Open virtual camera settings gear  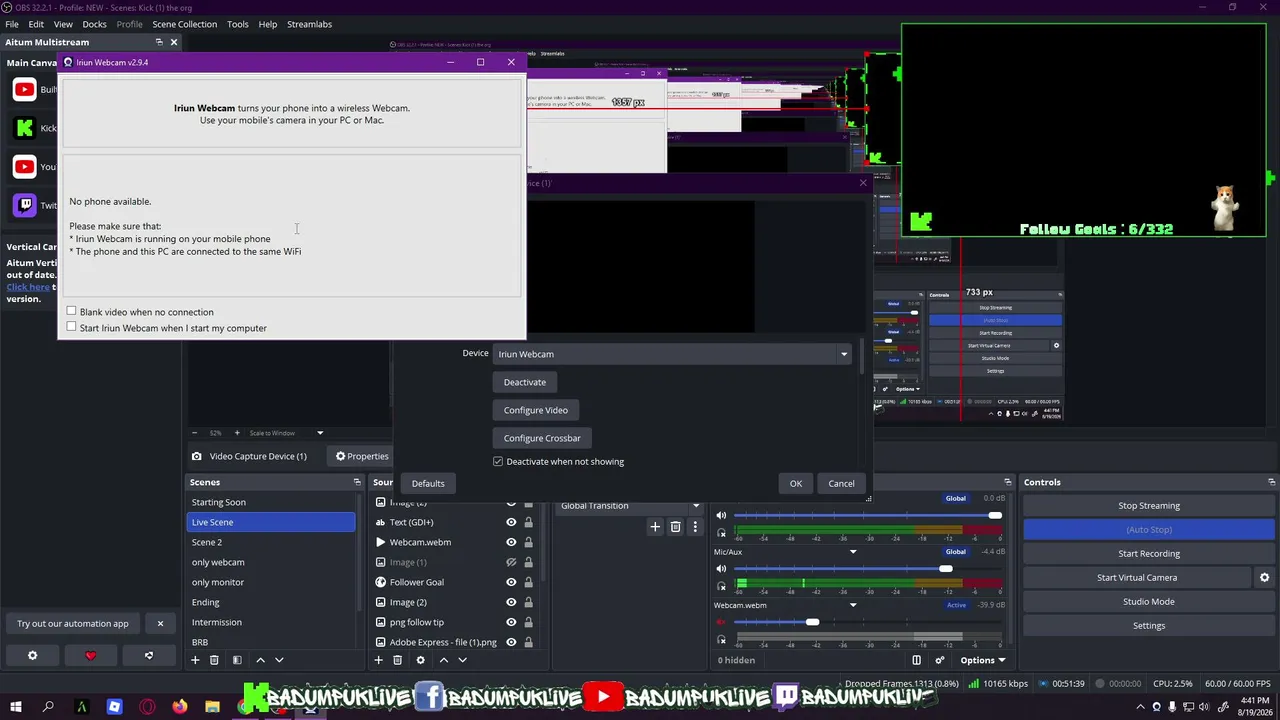pyautogui.click(x=1264, y=577)
